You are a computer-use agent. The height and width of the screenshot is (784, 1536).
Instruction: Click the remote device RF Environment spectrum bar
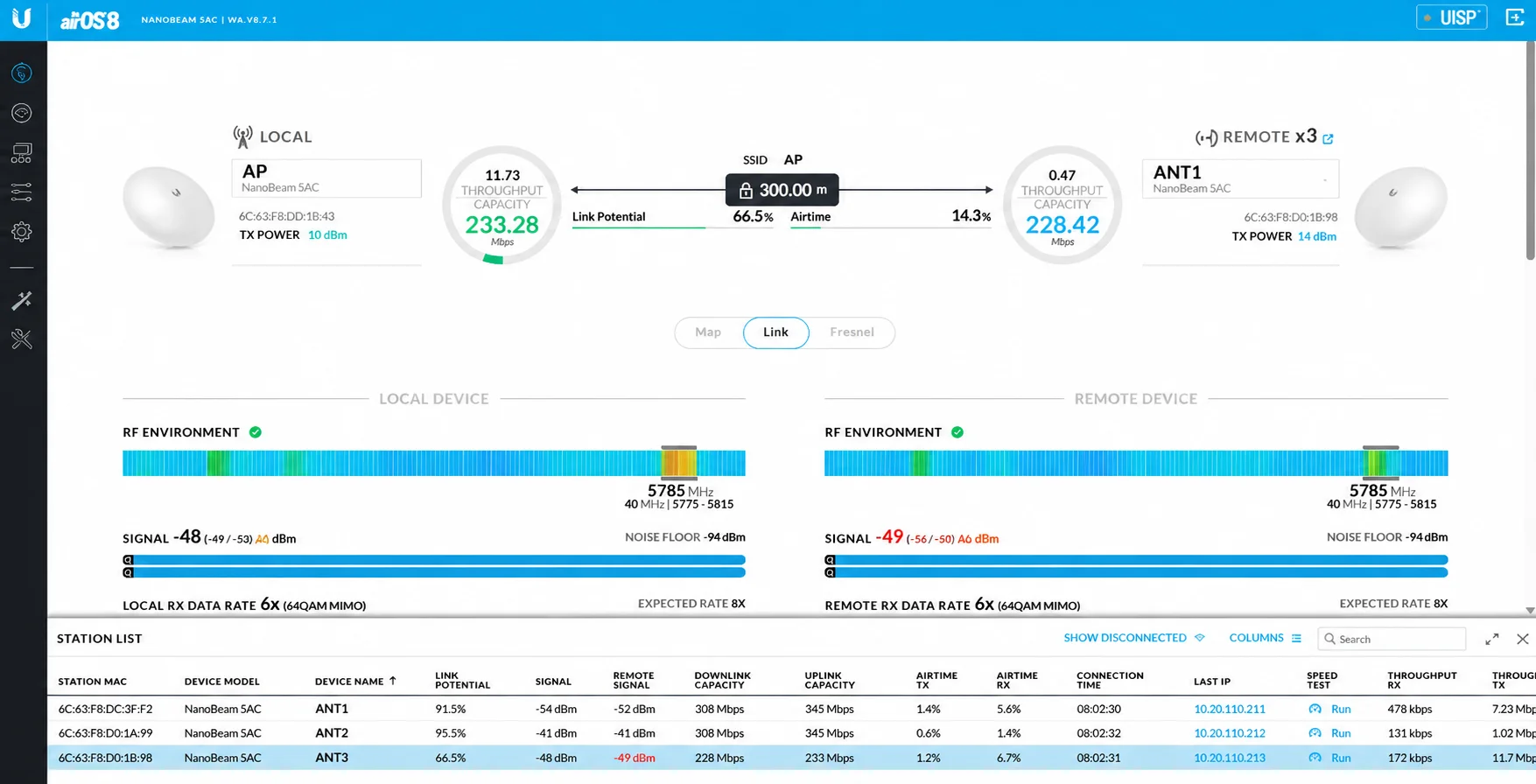(x=1136, y=463)
